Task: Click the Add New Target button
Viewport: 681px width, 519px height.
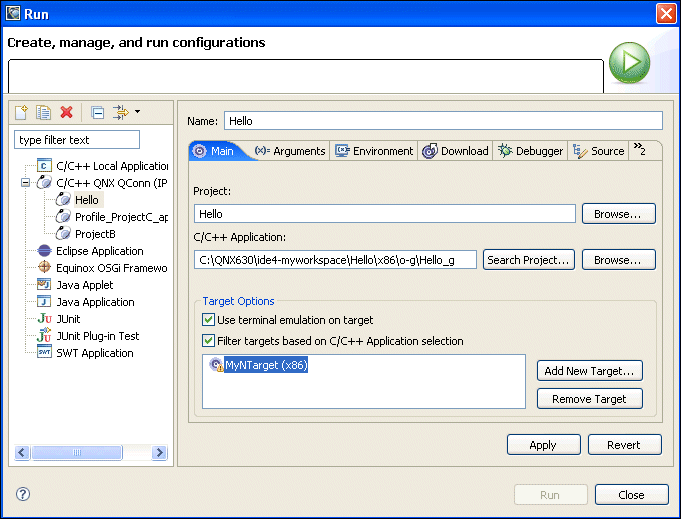Action: [x=589, y=371]
